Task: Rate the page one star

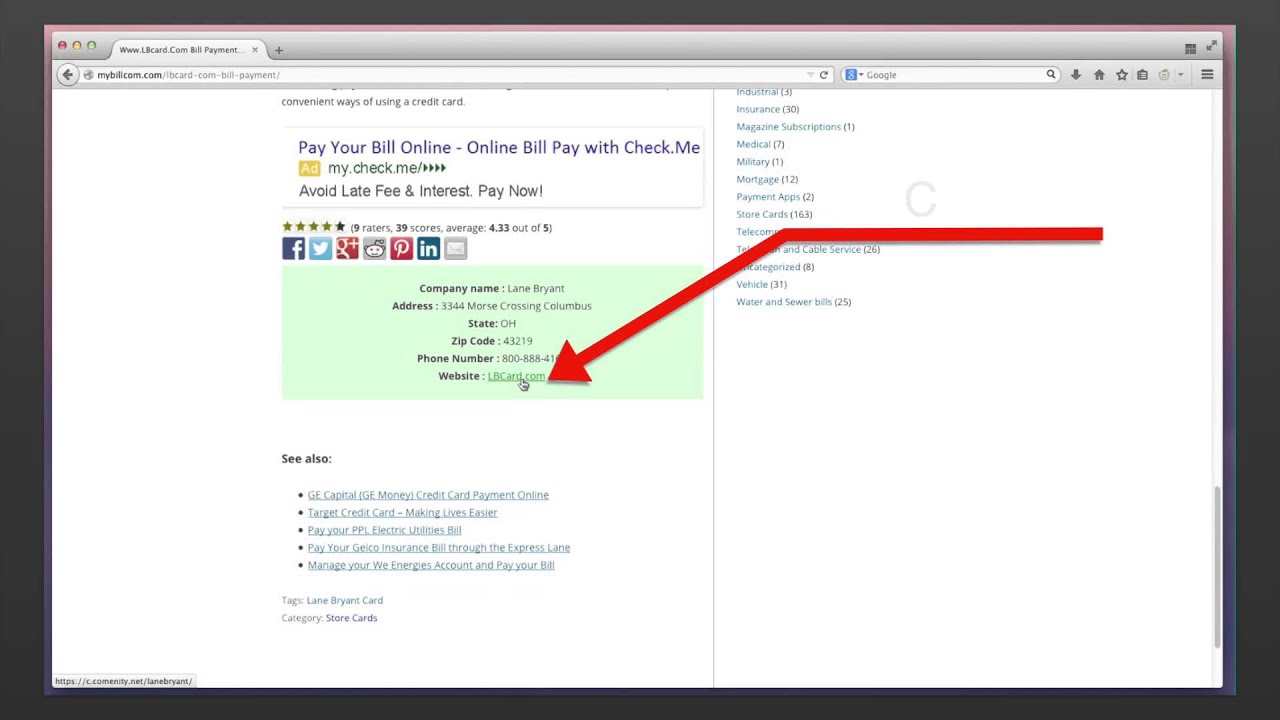Action: point(288,227)
